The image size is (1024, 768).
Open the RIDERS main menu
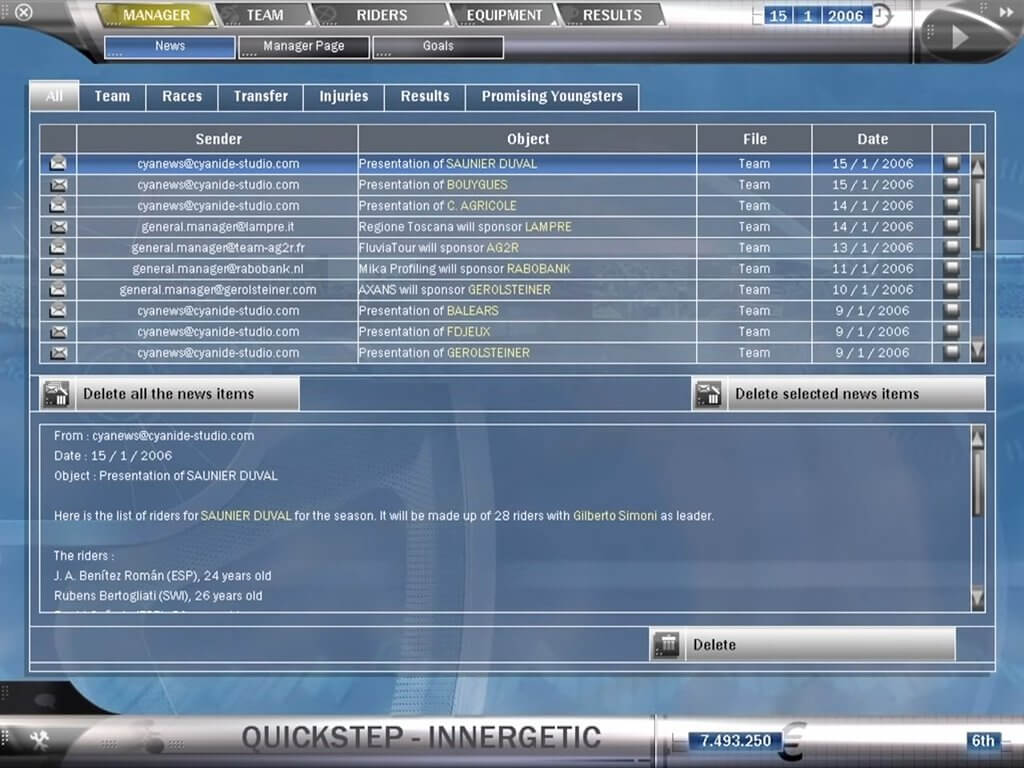[x=381, y=15]
